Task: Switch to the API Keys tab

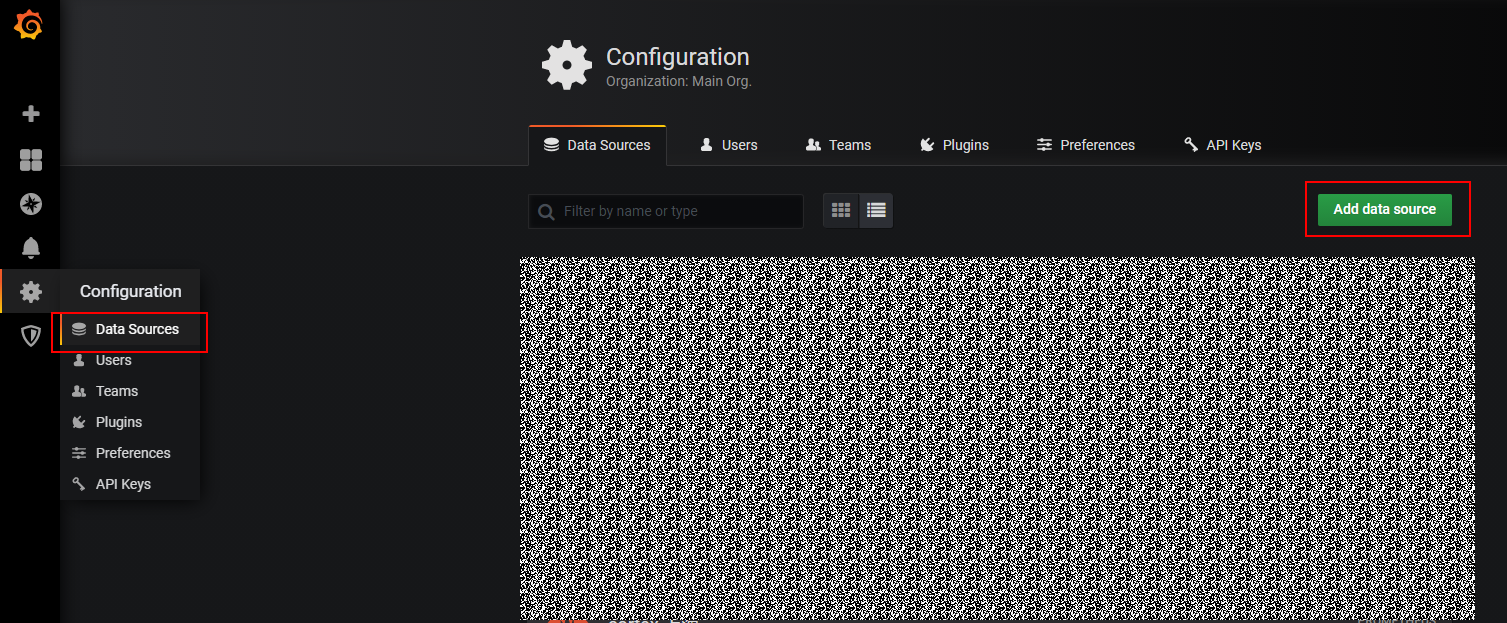Action: (1222, 145)
